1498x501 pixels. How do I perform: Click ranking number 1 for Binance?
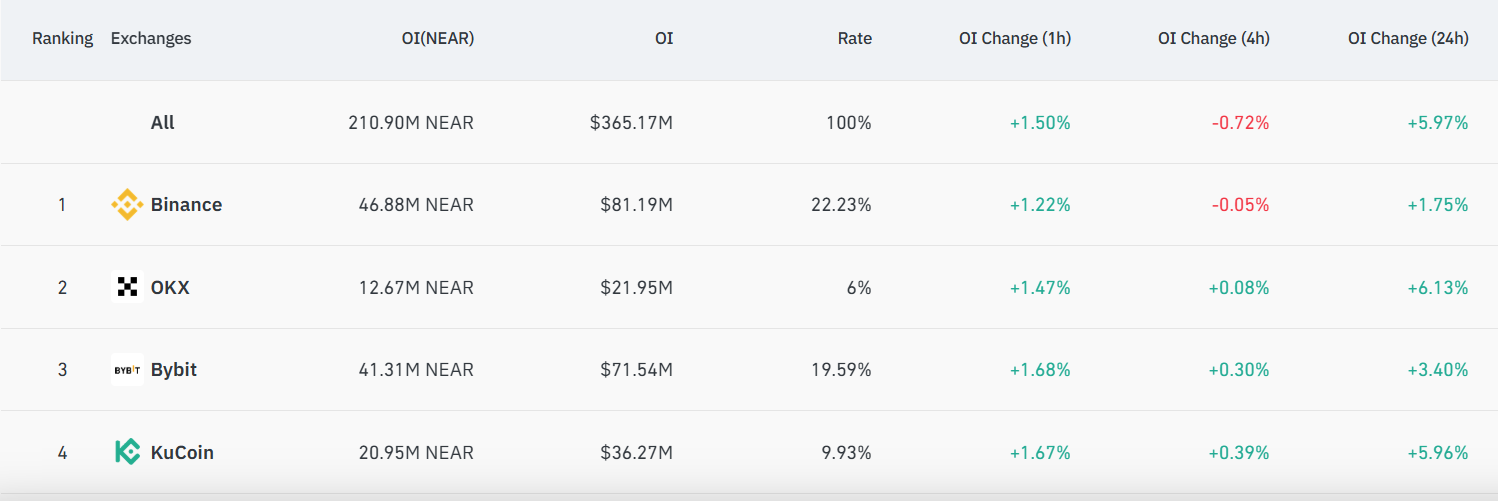62,205
